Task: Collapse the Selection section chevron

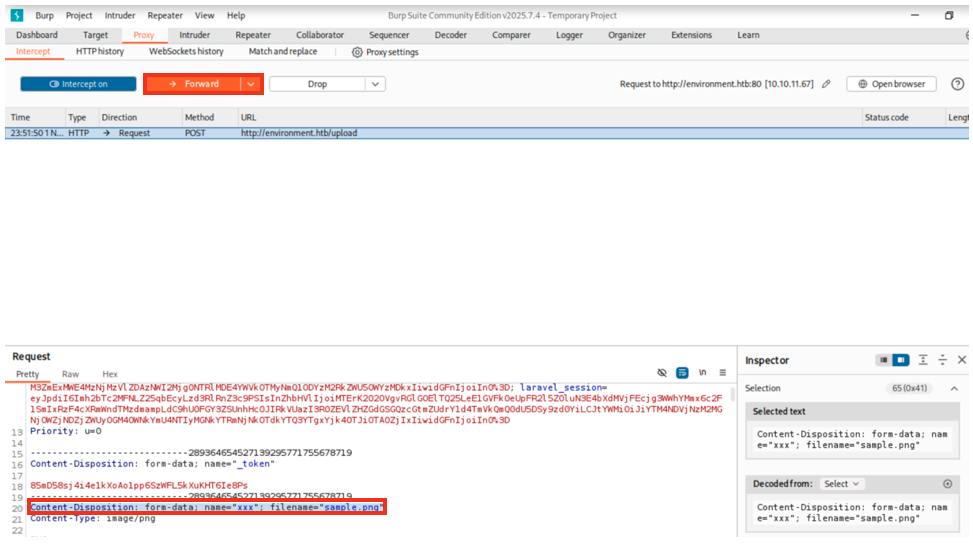Action: 954,388
